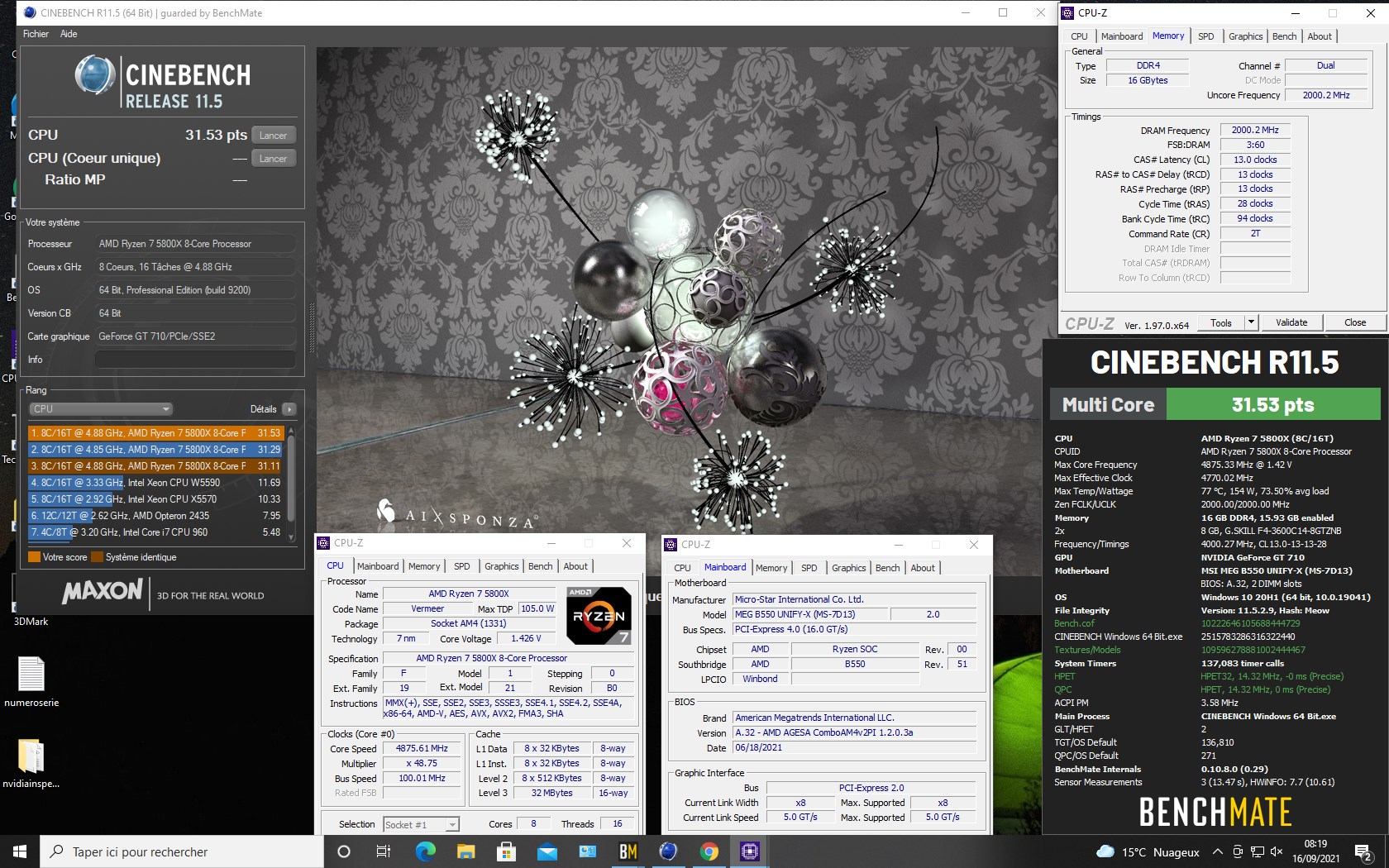Select the 31.53 top ranking row
The height and width of the screenshot is (868, 1389).
pos(155,433)
